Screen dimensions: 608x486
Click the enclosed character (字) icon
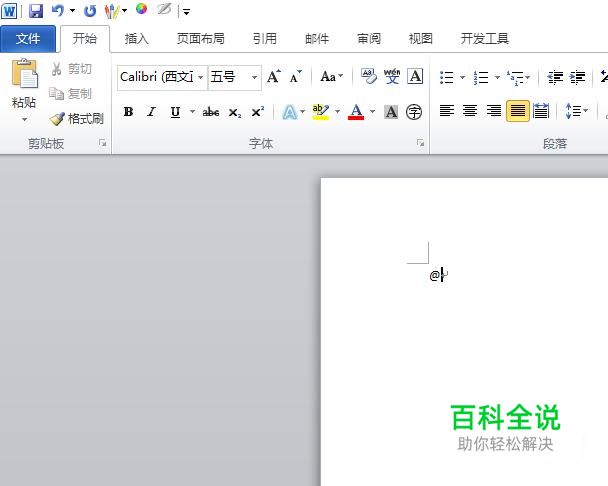[x=414, y=112]
